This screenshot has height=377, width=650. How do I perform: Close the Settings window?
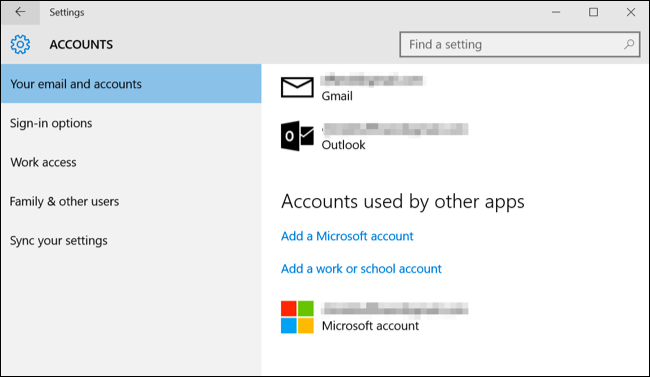pyautogui.click(x=631, y=12)
